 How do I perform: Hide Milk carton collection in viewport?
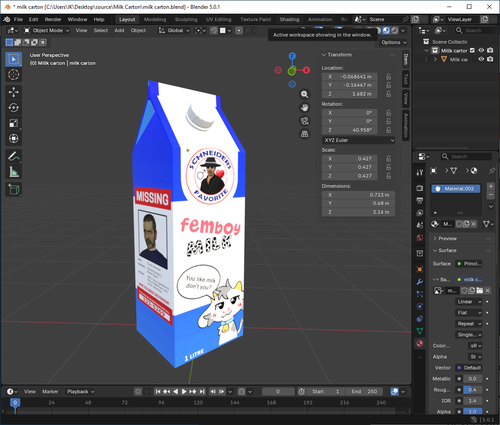coord(481,50)
